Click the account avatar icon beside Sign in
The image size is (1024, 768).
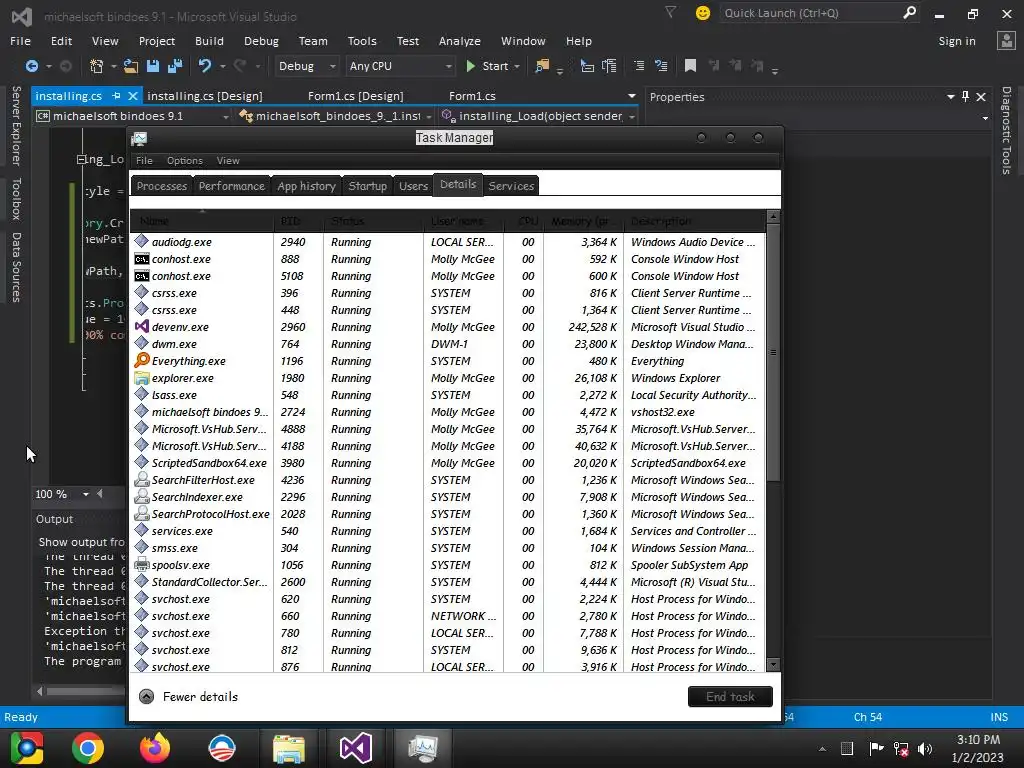(1006, 40)
